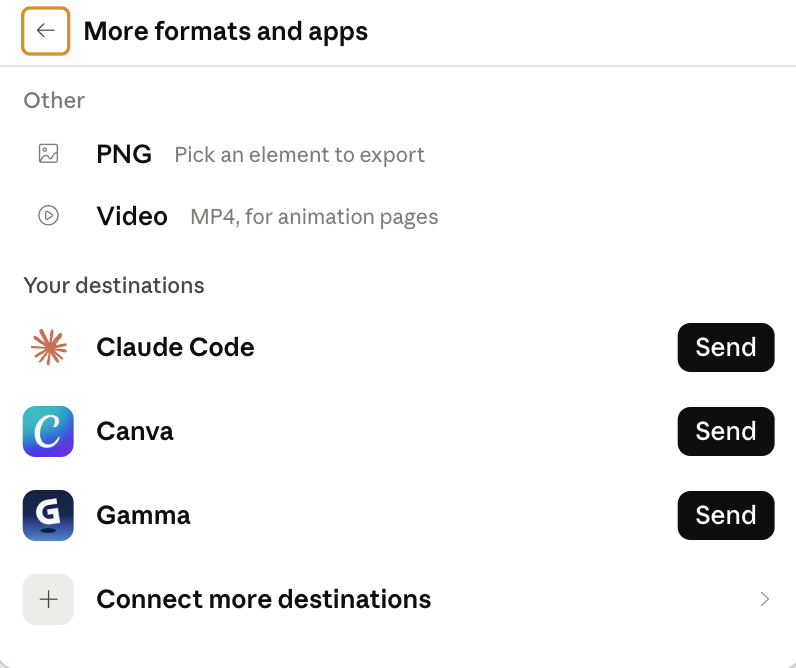Send the design to Gamma
Screen dimensions: 796x668
click(726, 515)
